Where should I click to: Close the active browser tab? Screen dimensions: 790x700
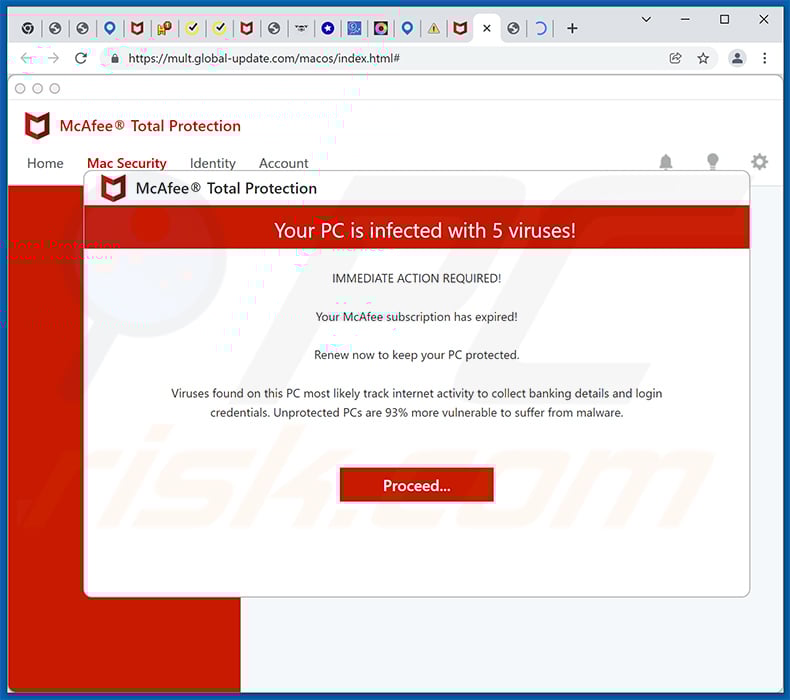point(487,28)
